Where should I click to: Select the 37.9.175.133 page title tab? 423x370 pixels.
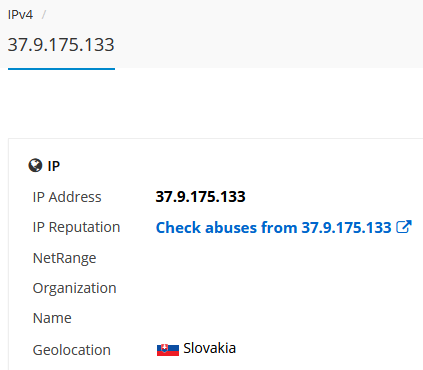pyautogui.click(x=61, y=44)
